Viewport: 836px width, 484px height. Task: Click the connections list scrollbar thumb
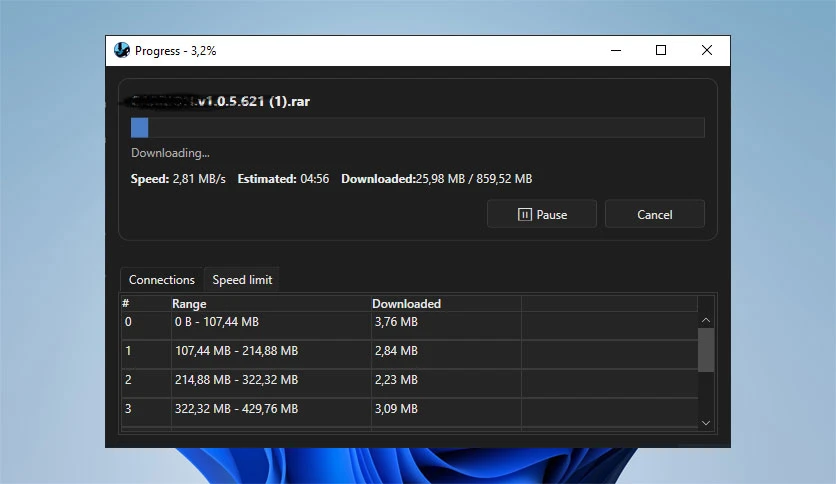point(706,350)
